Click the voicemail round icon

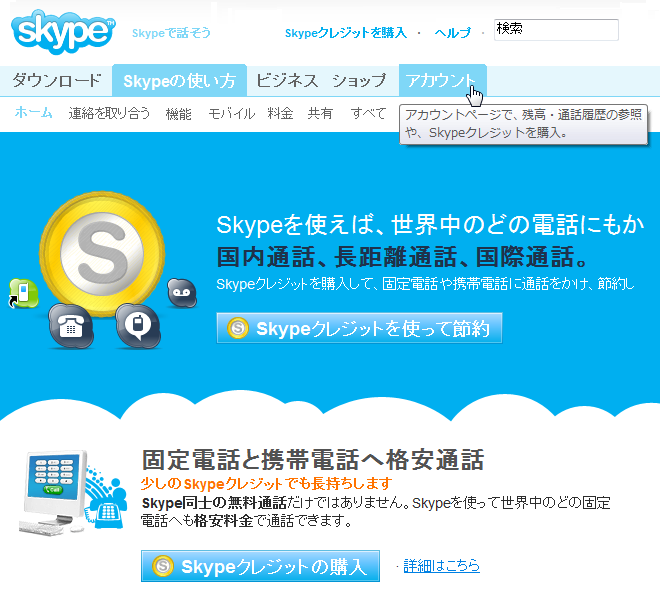tap(181, 291)
